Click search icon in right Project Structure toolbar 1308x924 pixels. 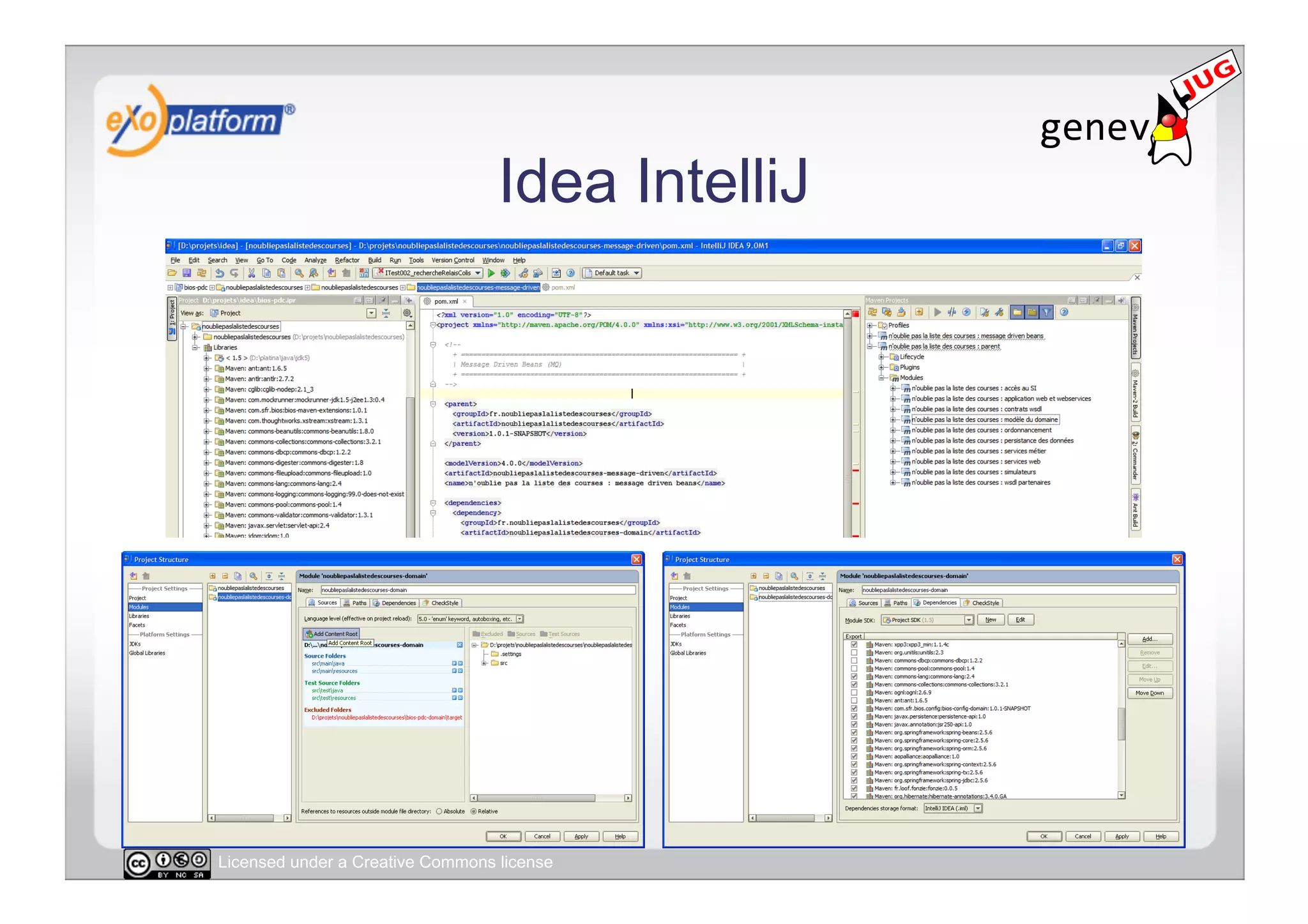point(794,576)
